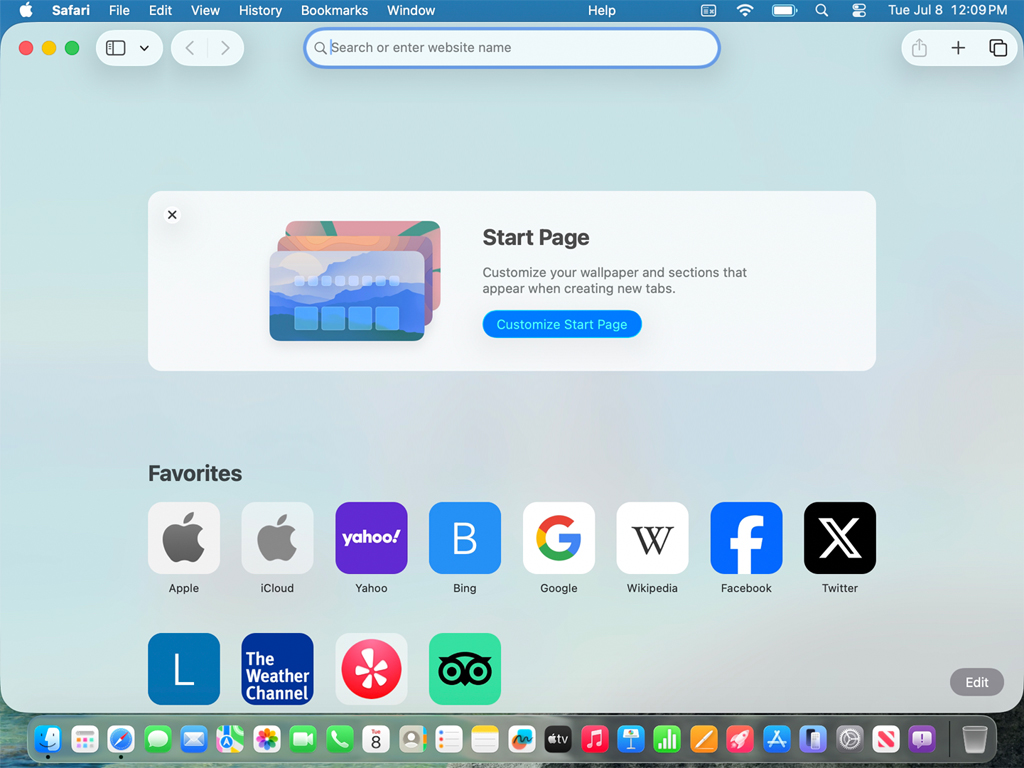Open App Store from the Dock

click(776, 739)
